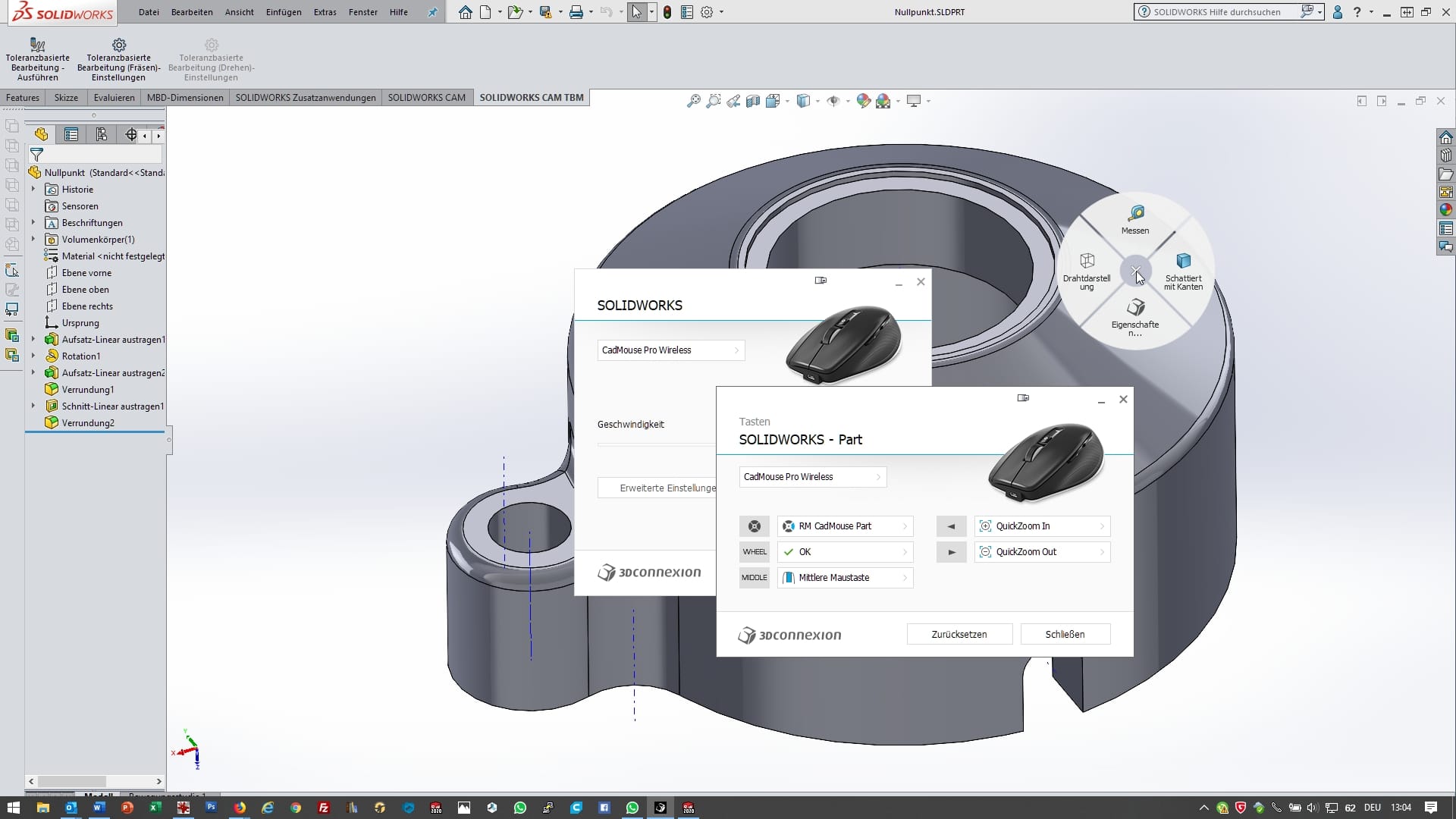This screenshot has width=1456, height=819.
Task: Click the filter funnel icon in feature tree
Action: [x=36, y=154]
